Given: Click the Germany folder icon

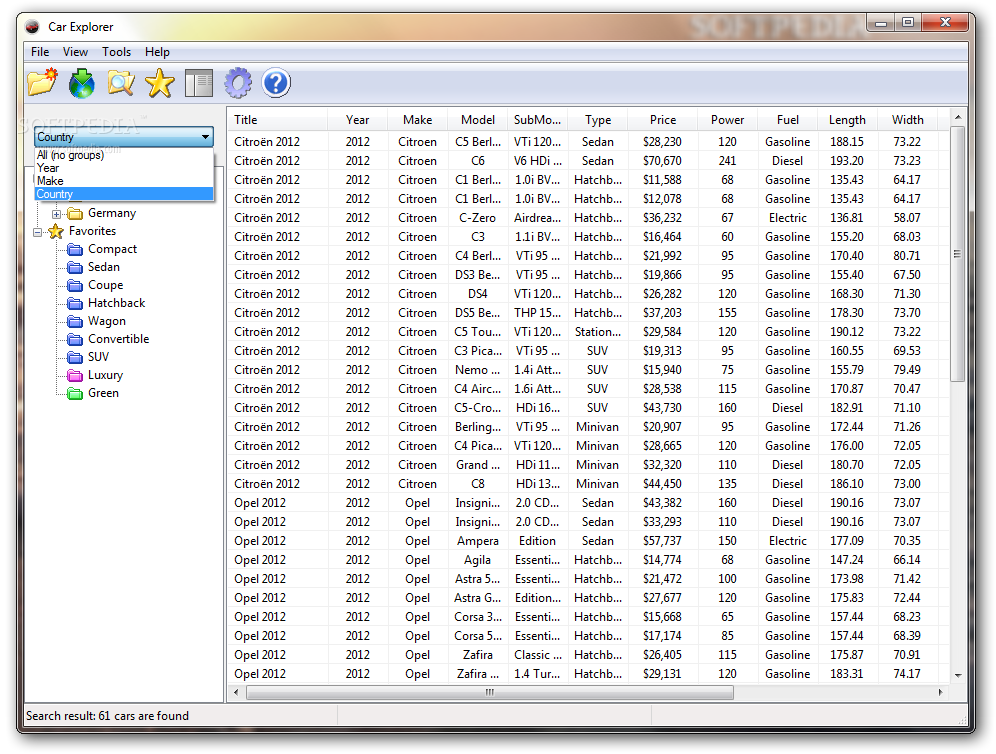Looking at the screenshot, I should click(76, 213).
